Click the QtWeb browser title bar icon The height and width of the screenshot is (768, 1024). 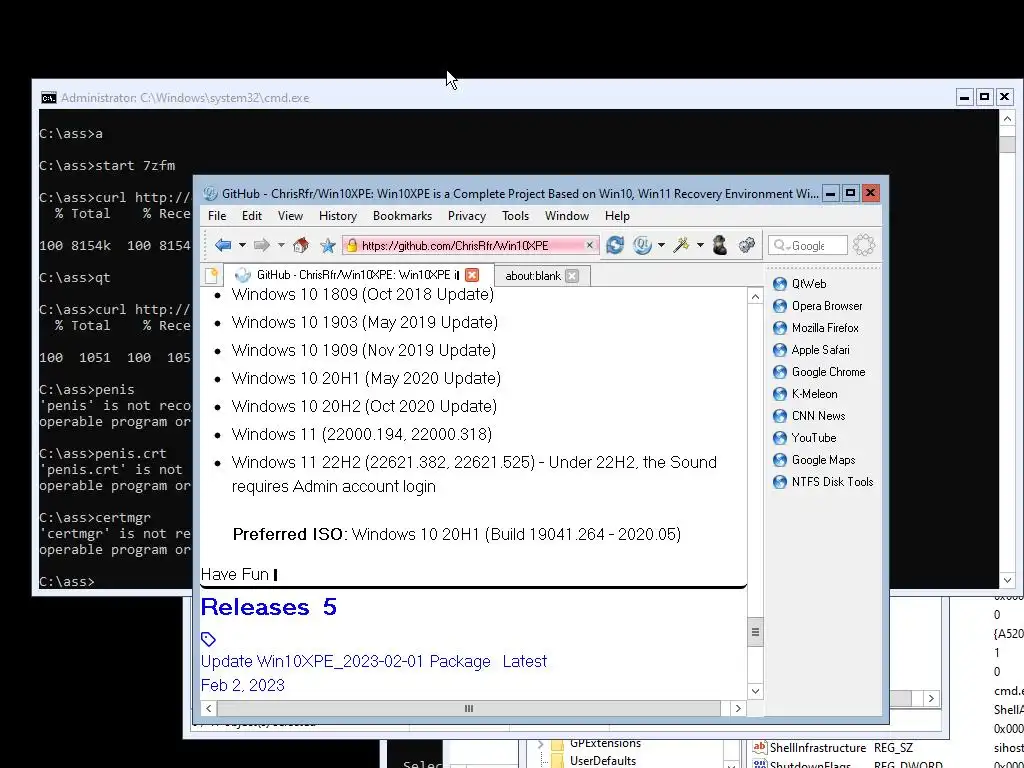point(210,193)
